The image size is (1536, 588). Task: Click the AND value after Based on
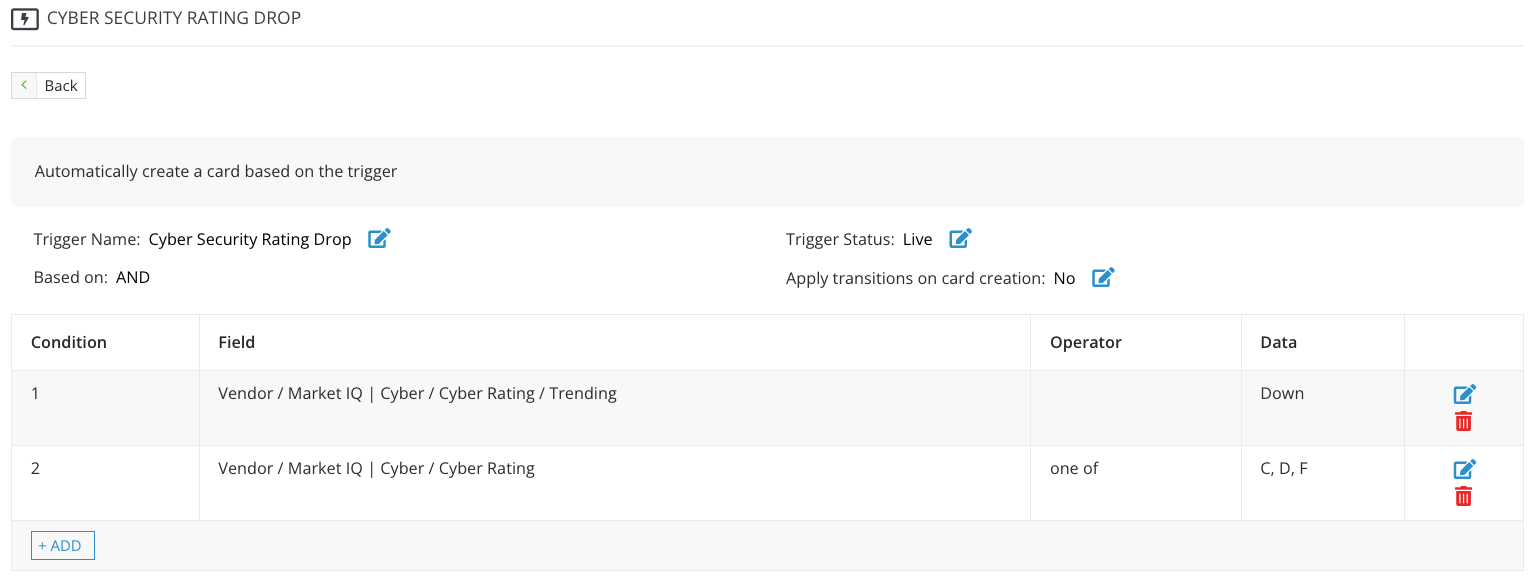click(133, 277)
